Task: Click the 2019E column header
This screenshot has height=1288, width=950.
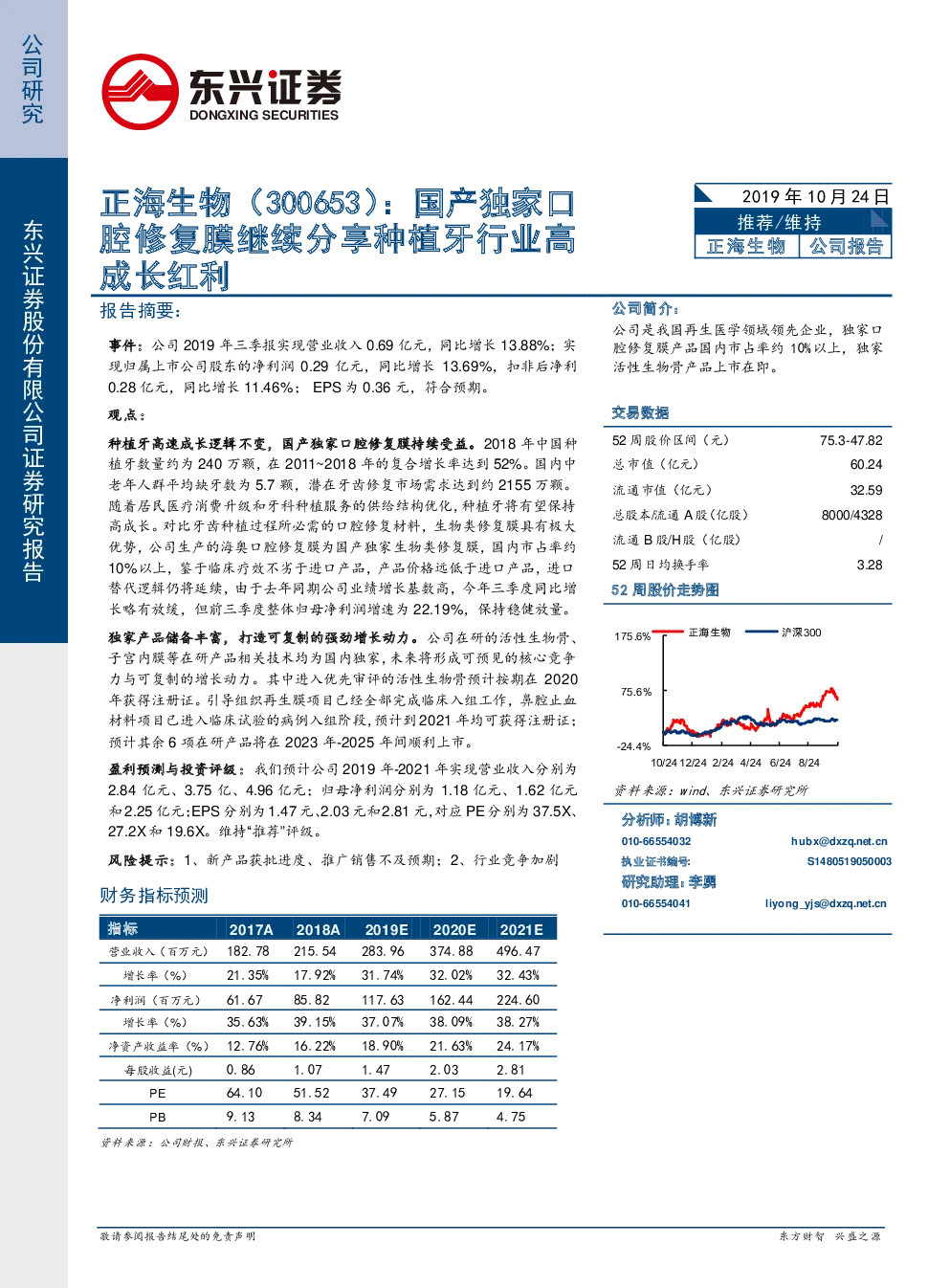Action: pos(387,929)
